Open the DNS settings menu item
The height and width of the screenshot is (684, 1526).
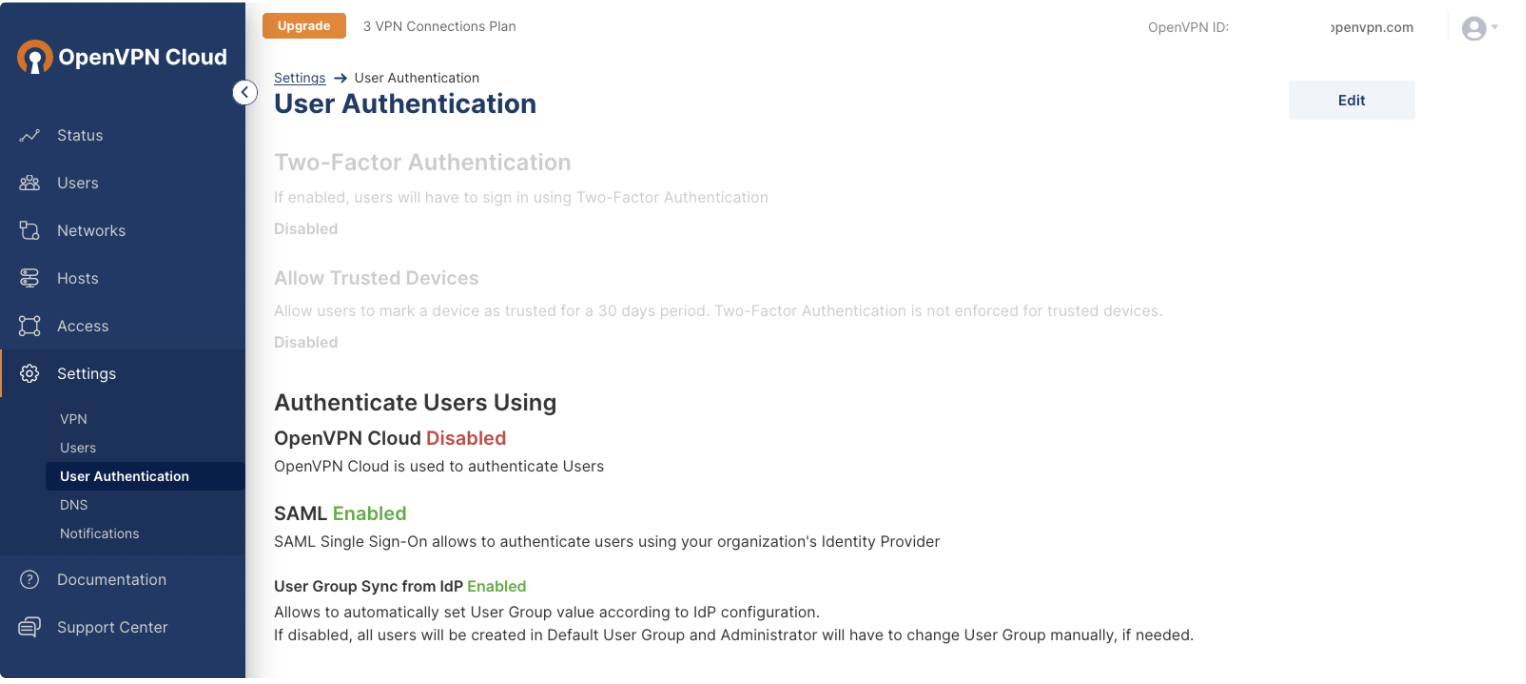pyautogui.click(x=73, y=505)
